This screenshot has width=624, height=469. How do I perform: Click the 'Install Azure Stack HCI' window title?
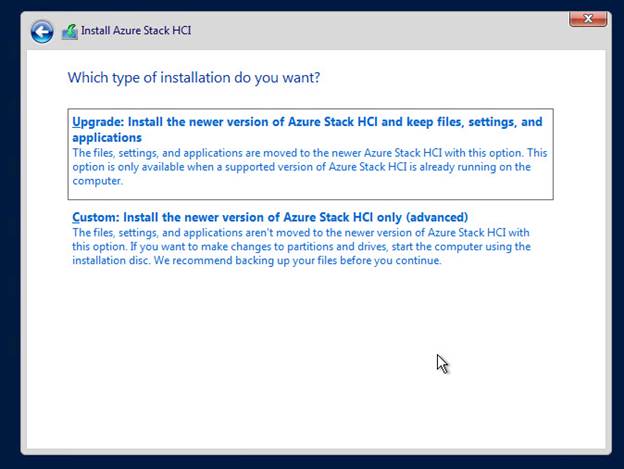pyautogui.click(x=136, y=31)
